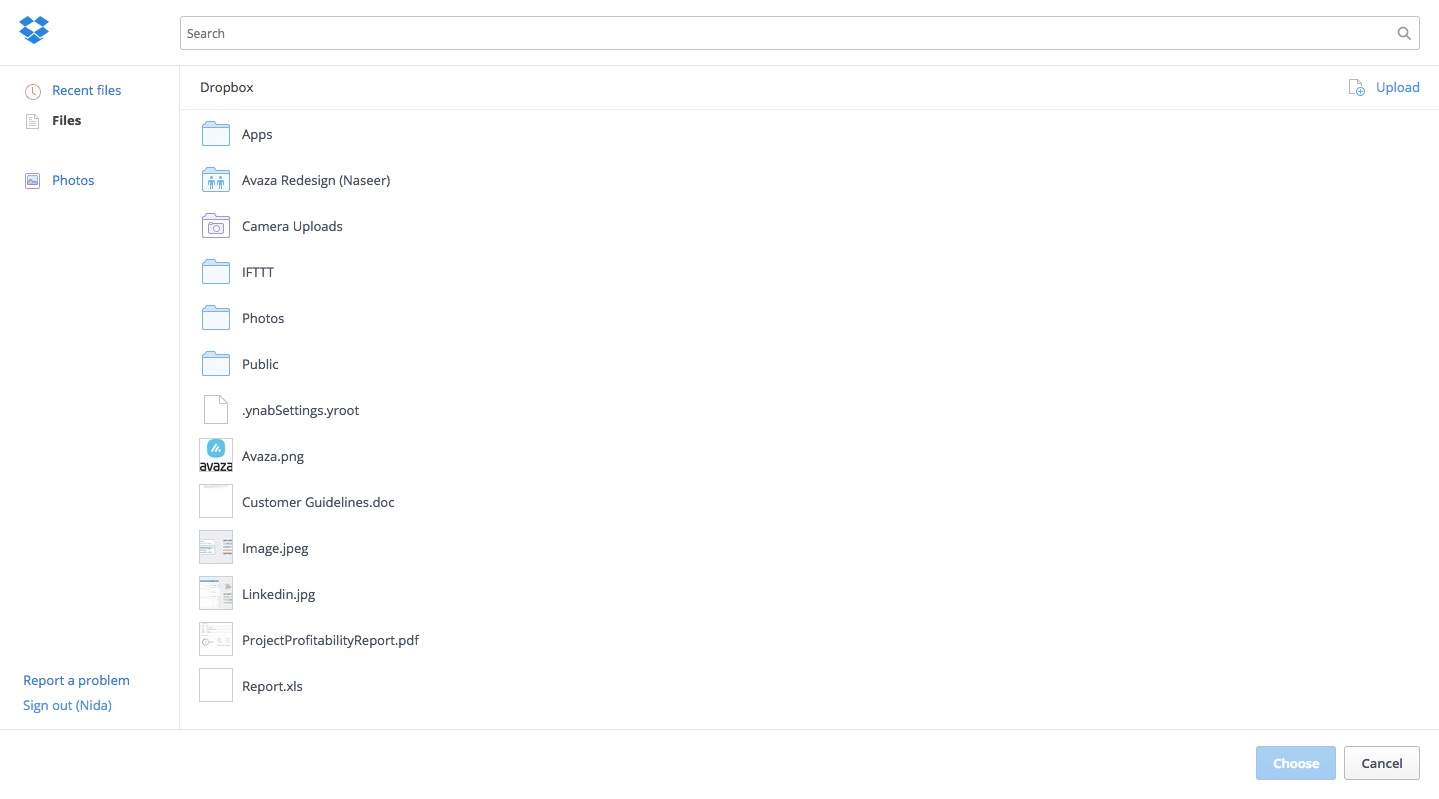Click the Linkedin.jpg thumbnail
The width and height of the screenshot is (1439, 799).
pos(216,594)
